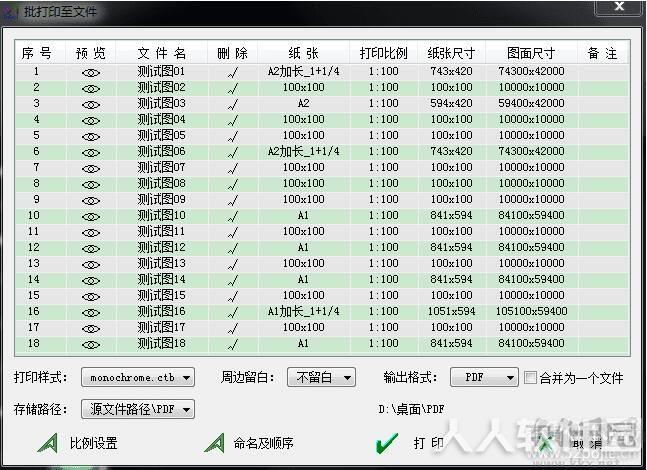Show preview for 测试图06 eye icon

pos(91,153)
